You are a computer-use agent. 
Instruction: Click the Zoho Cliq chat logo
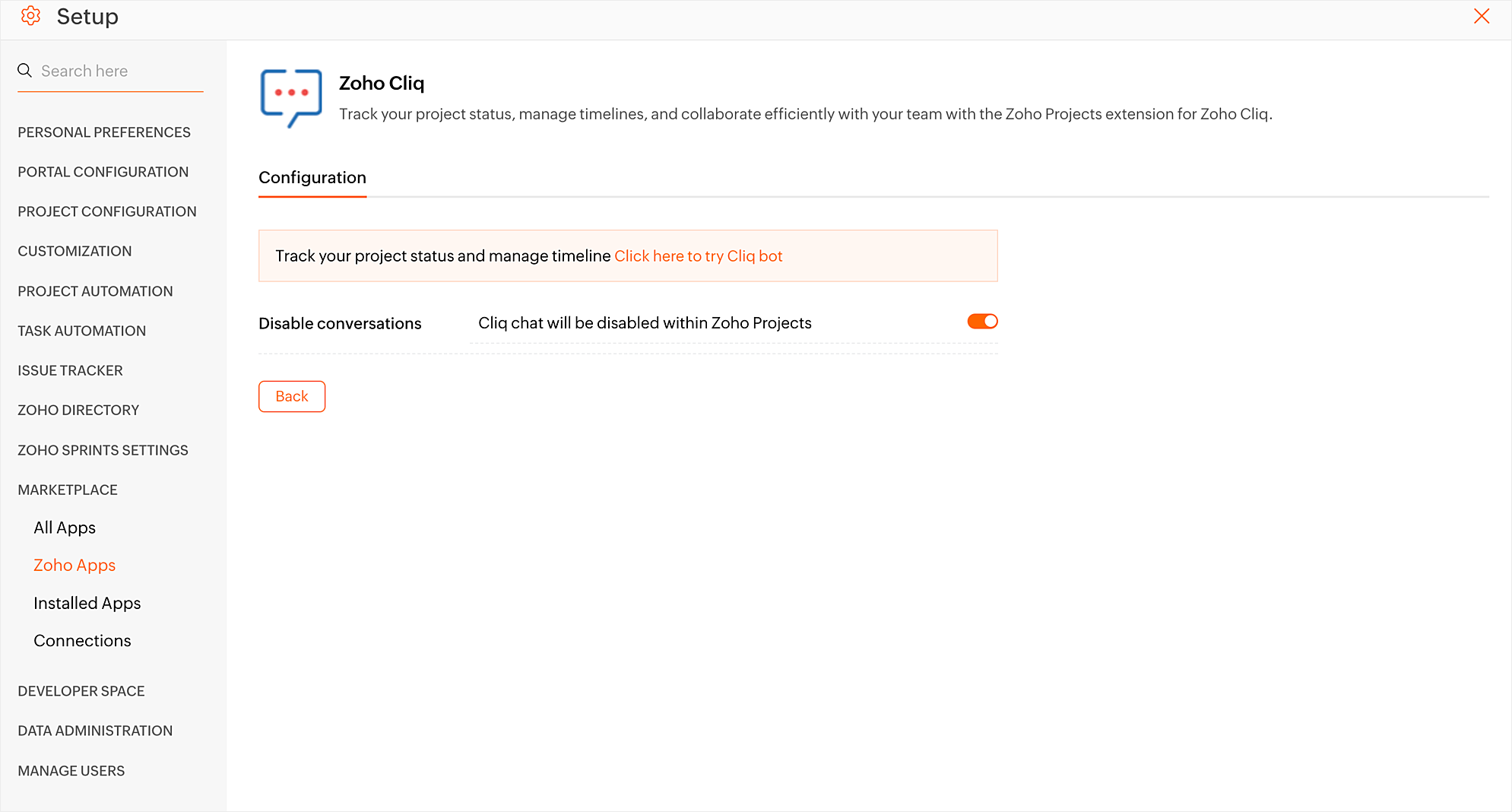[x=291, y=98]
